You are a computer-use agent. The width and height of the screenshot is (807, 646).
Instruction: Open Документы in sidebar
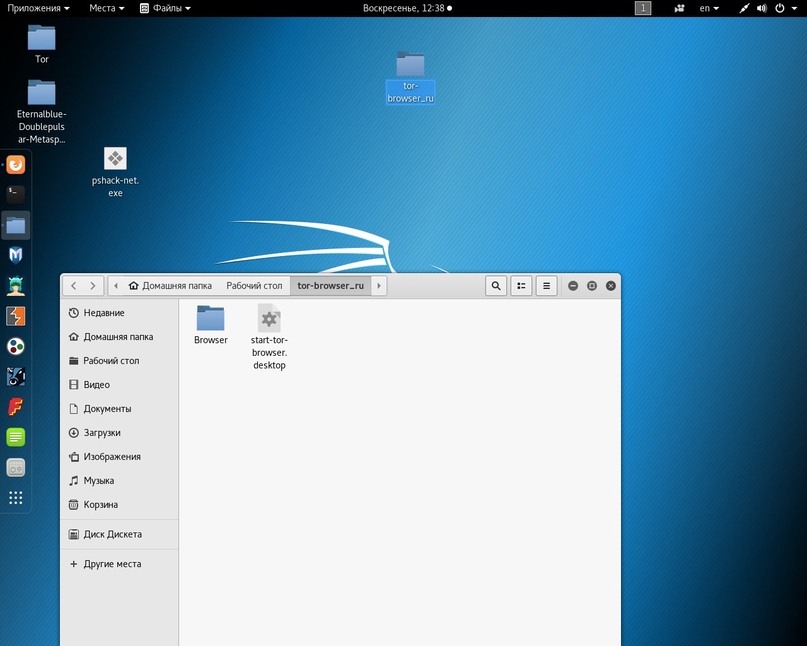(x=119, y=409)
